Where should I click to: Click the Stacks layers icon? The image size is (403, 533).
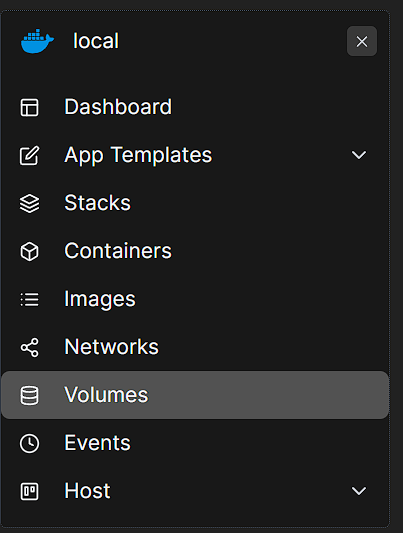pos(30,203)
